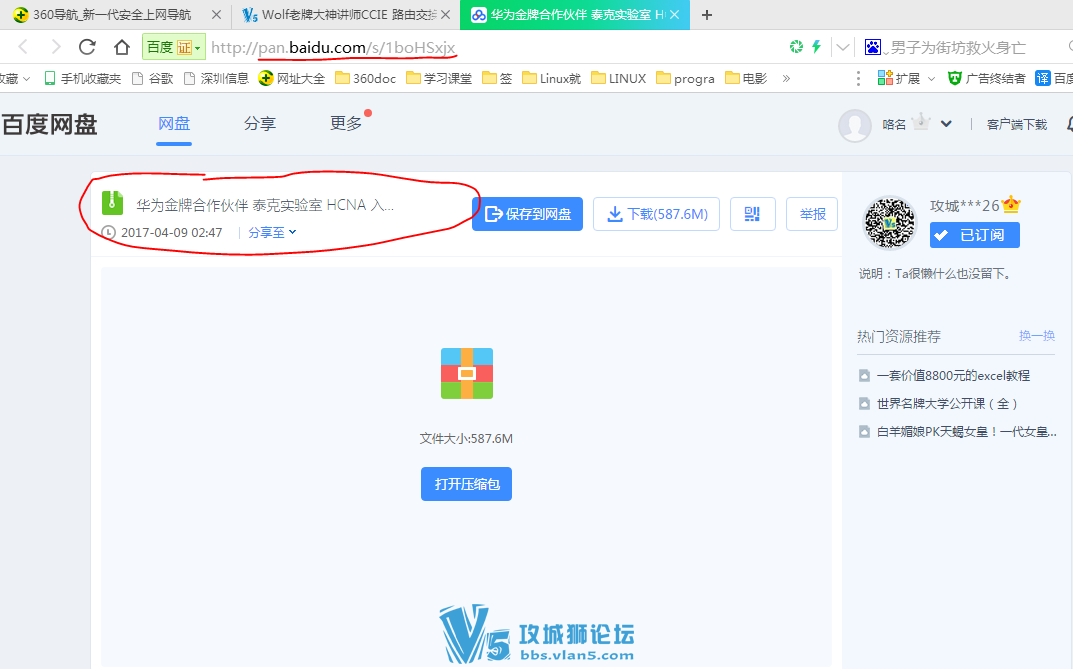Expand the account dropdown arrow beside username

pos(946,124)
